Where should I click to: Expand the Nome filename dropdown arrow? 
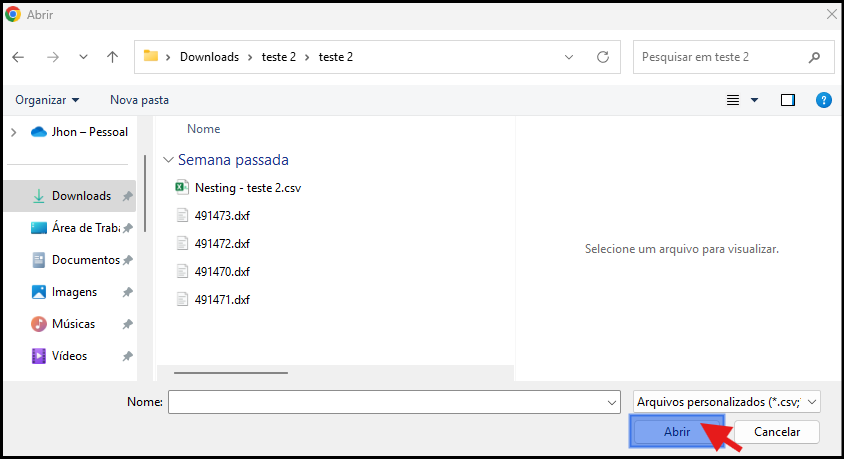[x=611, y=402]
